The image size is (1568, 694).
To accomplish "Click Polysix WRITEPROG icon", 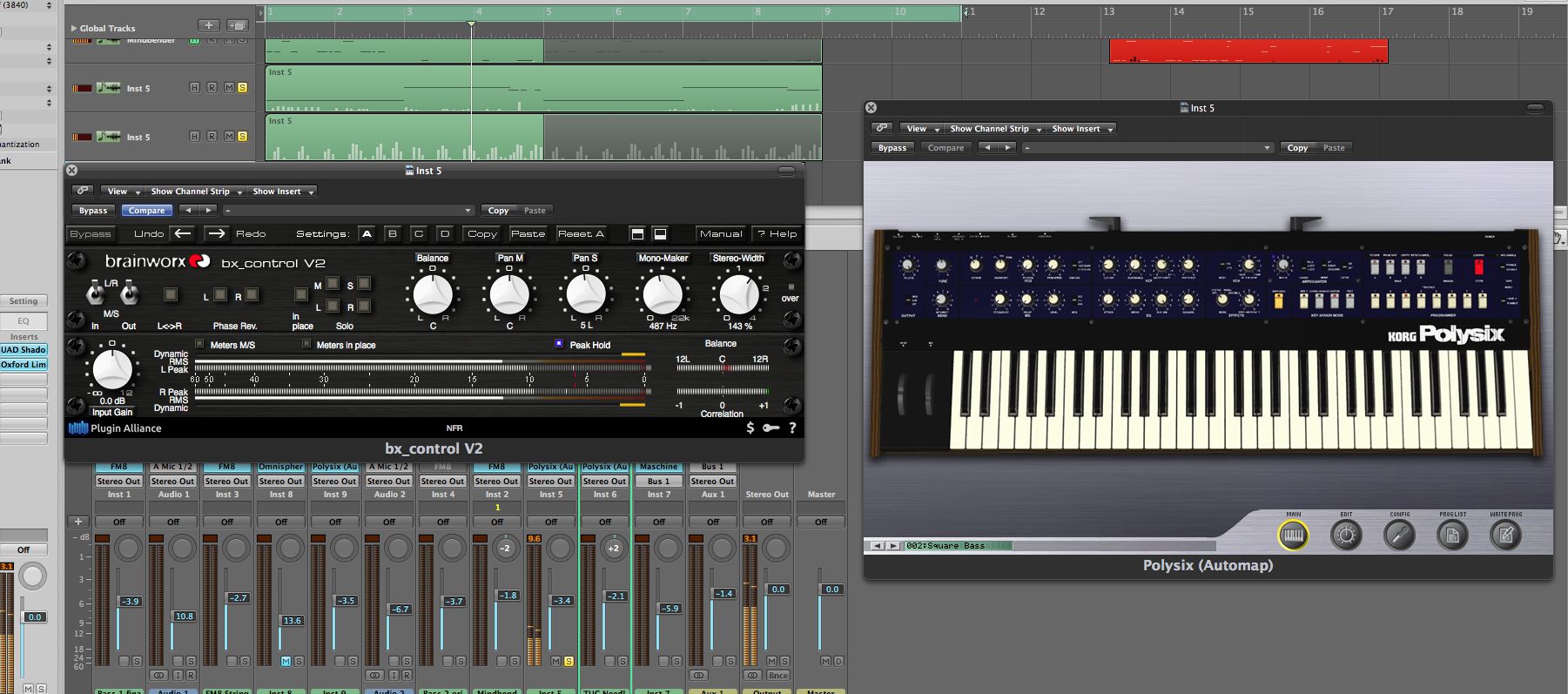I will (x=1505, y=535).
